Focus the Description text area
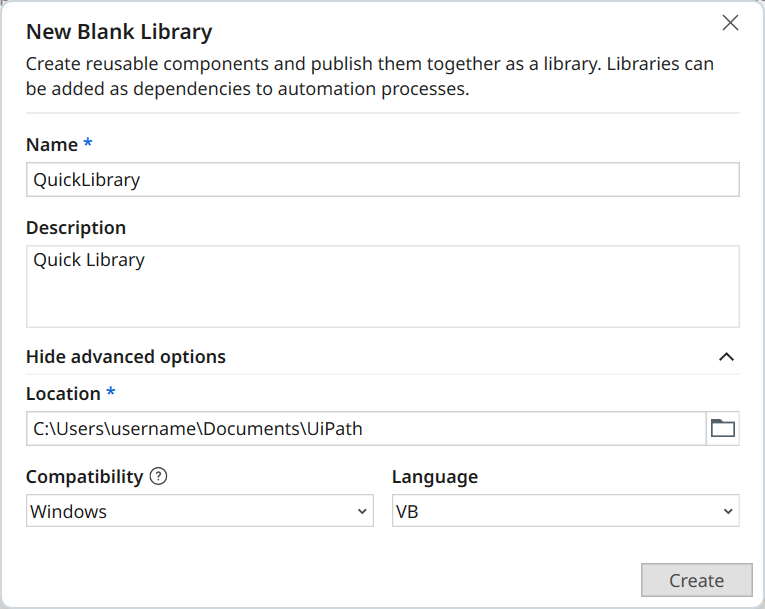The width and height of the screenshot is (765, 609). coord(380,287)
